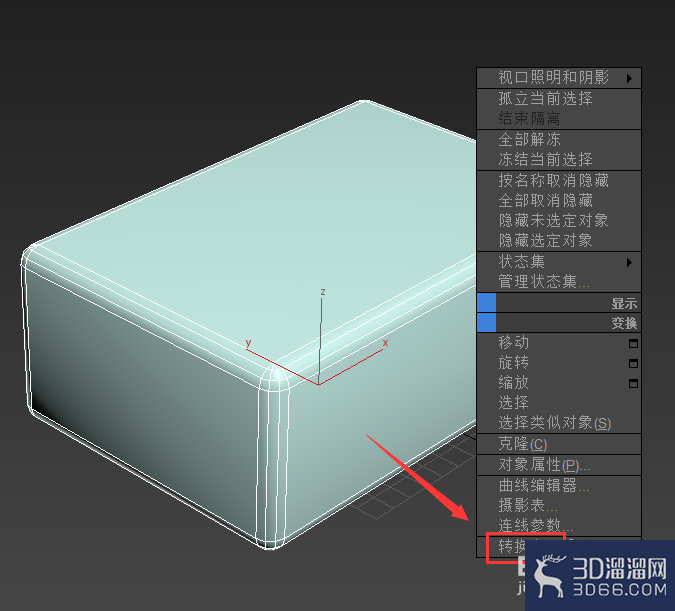Image resolution: width=675 pixels, height=611 pixels.
Task: Select 按名称取消隐藏
Action: tap(559, 180)
